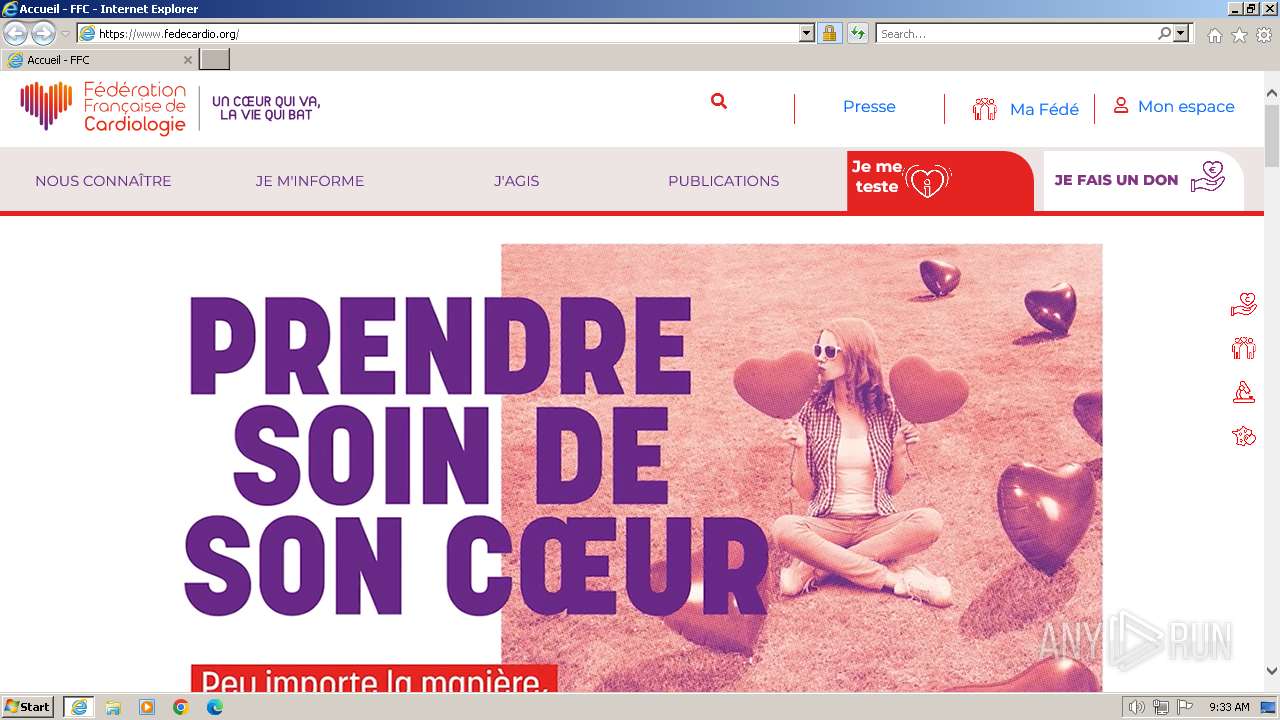Image resolution: width=1280 pixels, height=720 pixels.
Task: Open the Mon espace link
Action: click(1186, 106)
